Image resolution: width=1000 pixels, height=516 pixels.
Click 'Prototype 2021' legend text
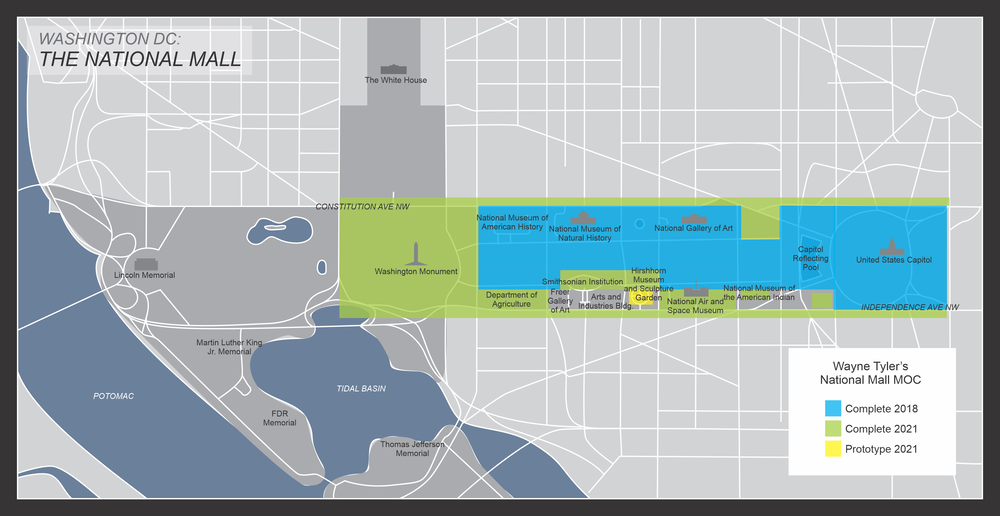coord(881,448)
